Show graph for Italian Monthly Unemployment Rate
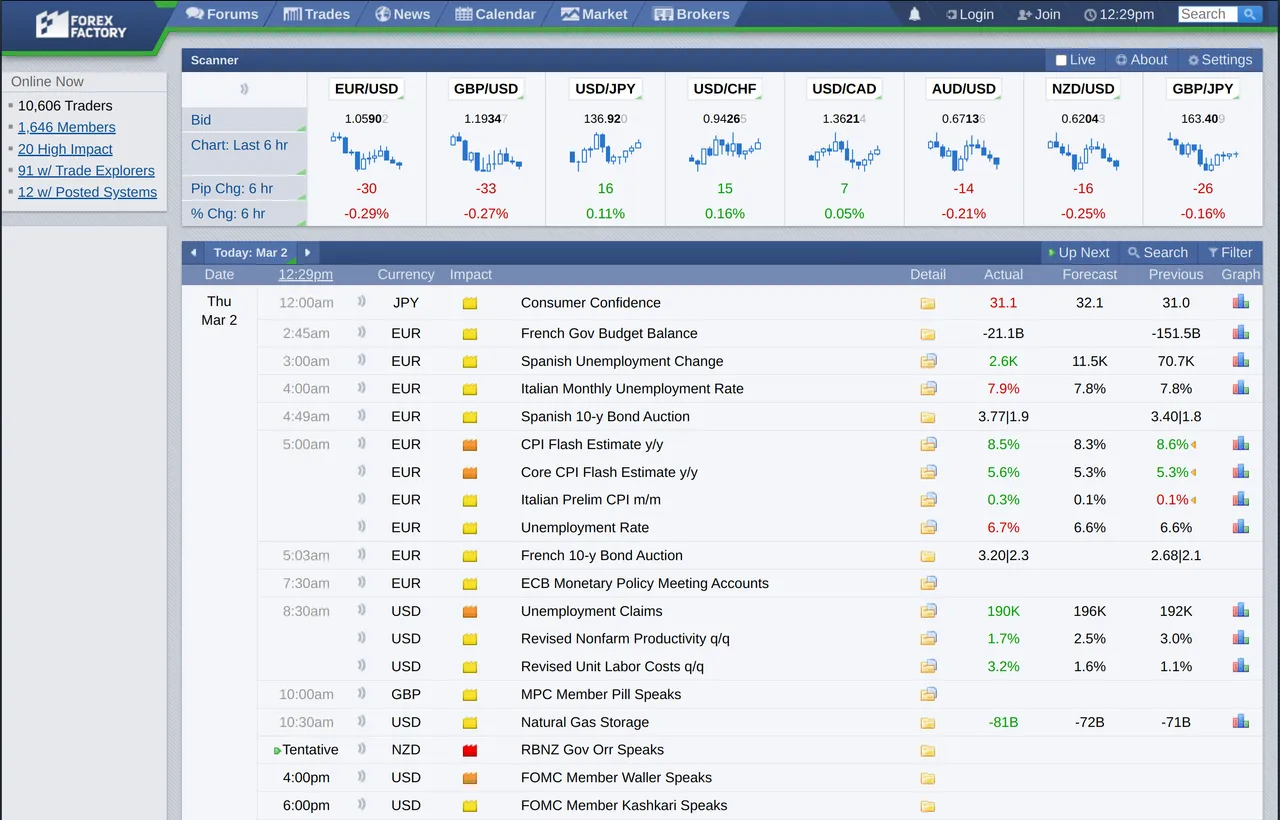This screenshot has width=1280, height=820. [1241, 387]
